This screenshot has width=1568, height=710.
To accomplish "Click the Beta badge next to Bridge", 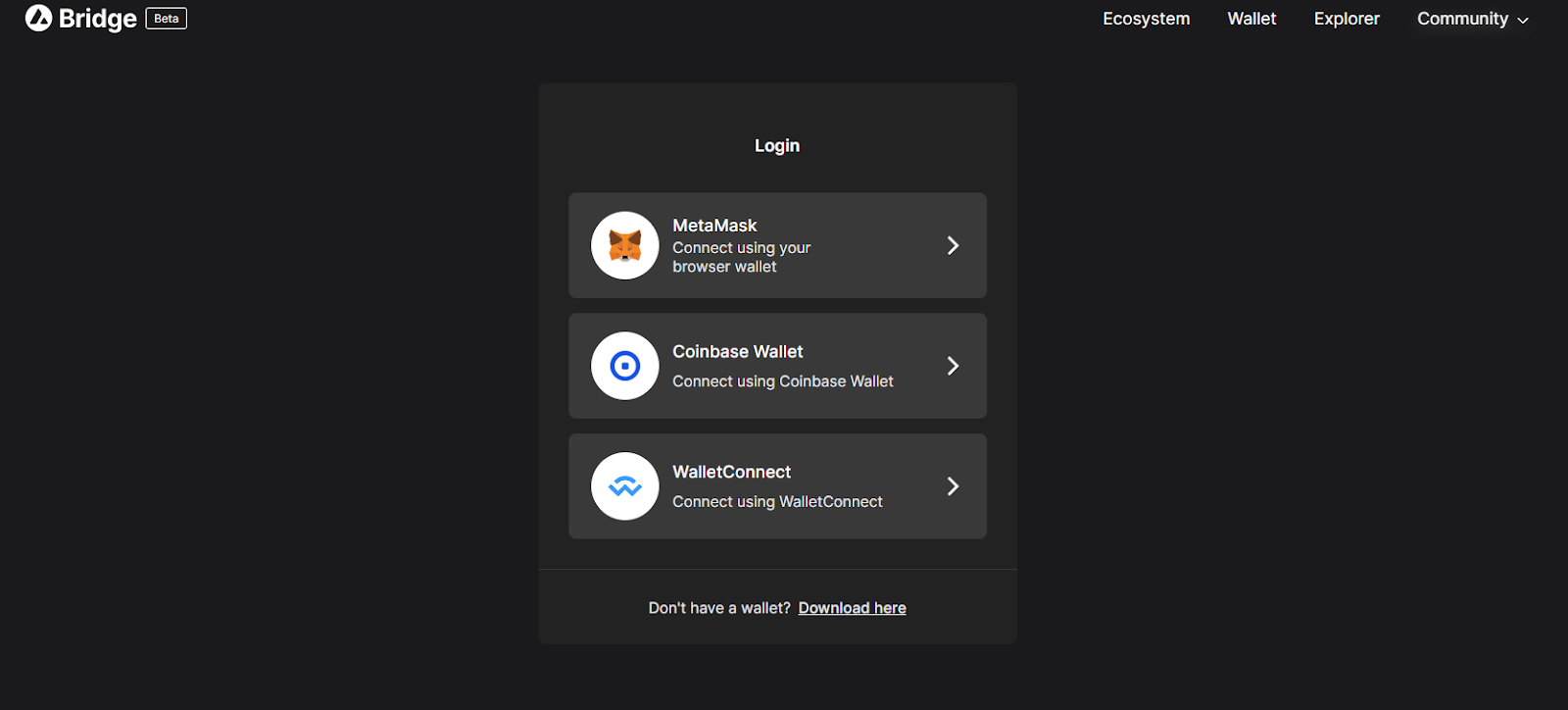I will click(x=167, y=19).
